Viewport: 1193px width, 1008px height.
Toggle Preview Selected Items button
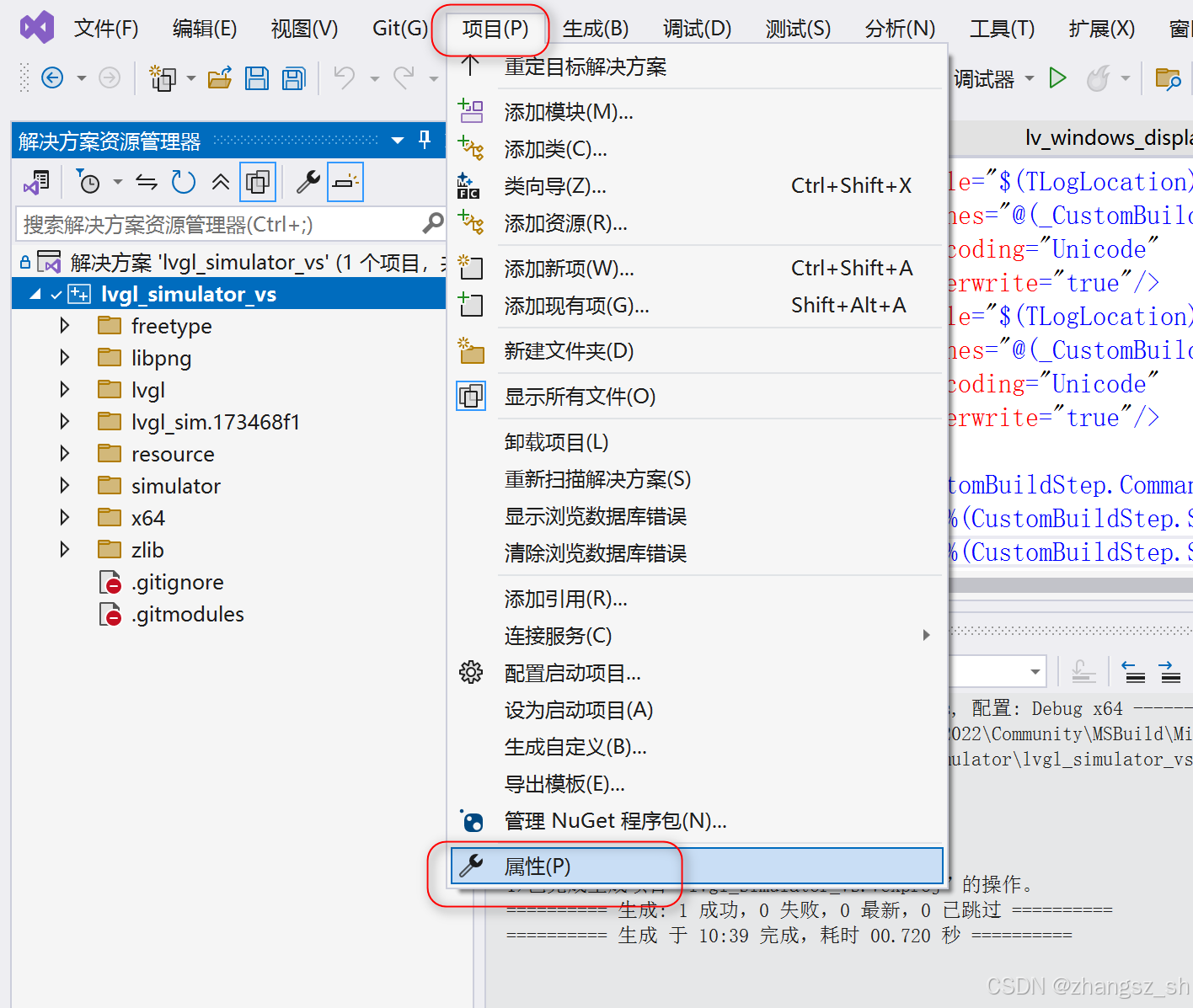coord(345,182)
